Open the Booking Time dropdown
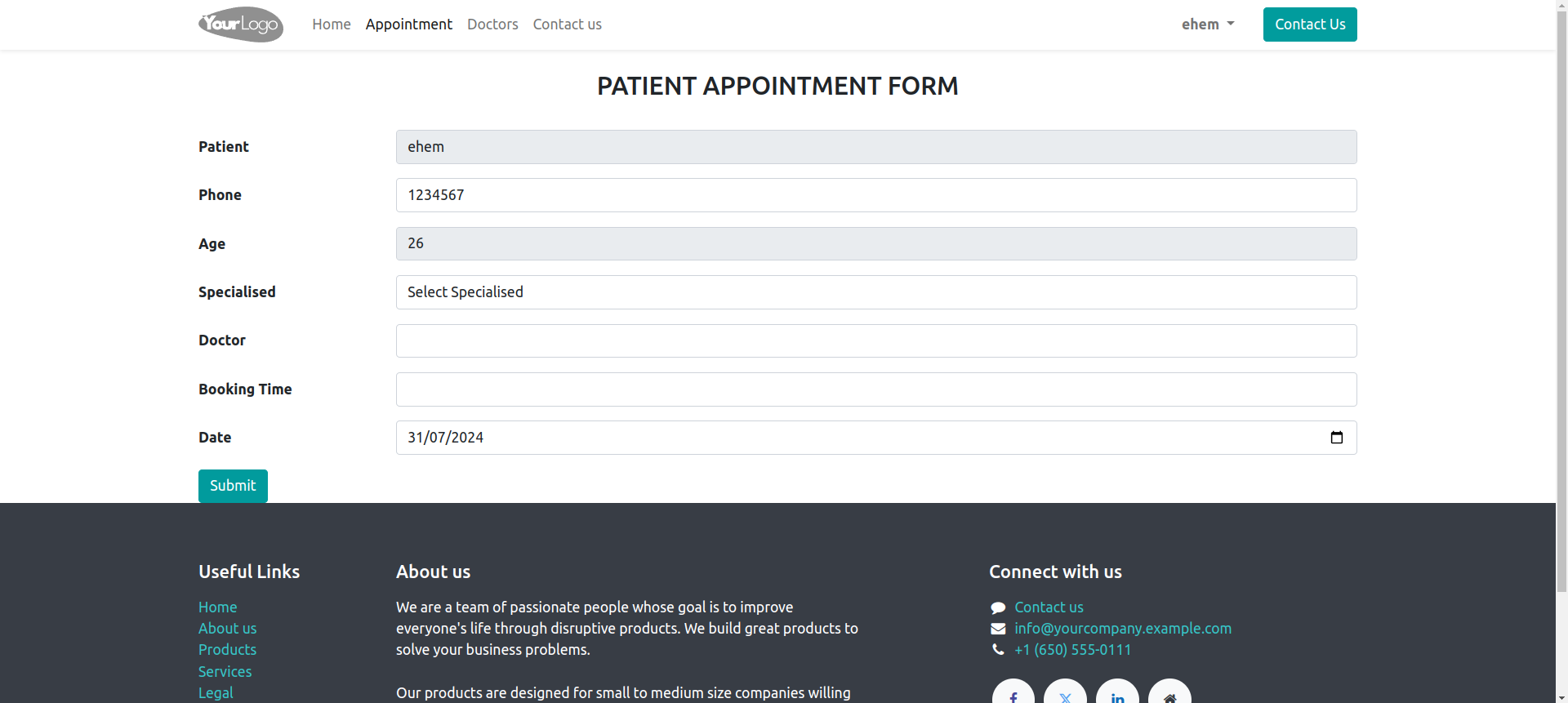Screen dimensions: 1568x703 876,389
